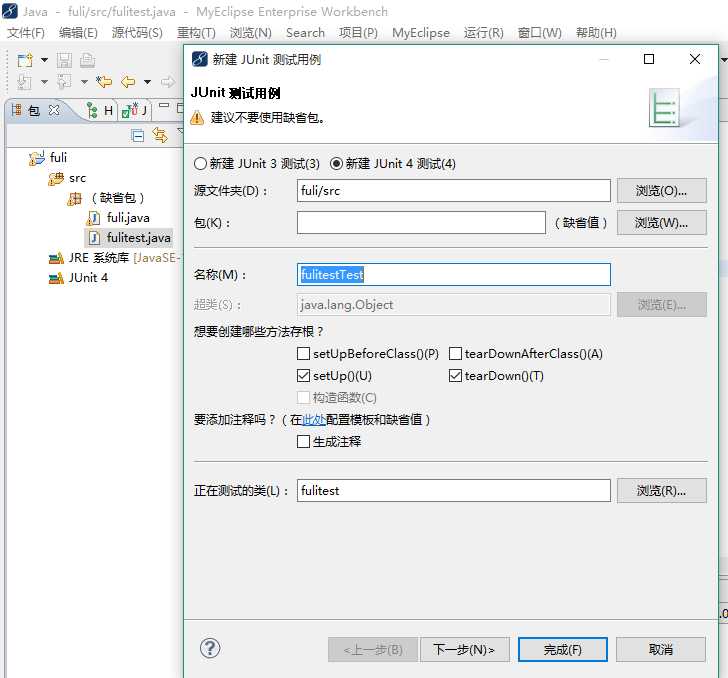The width and height of the screenshot is (728, 678).
Task: Click the Previous Annotation toolbar icon
Action: point(64,82)
